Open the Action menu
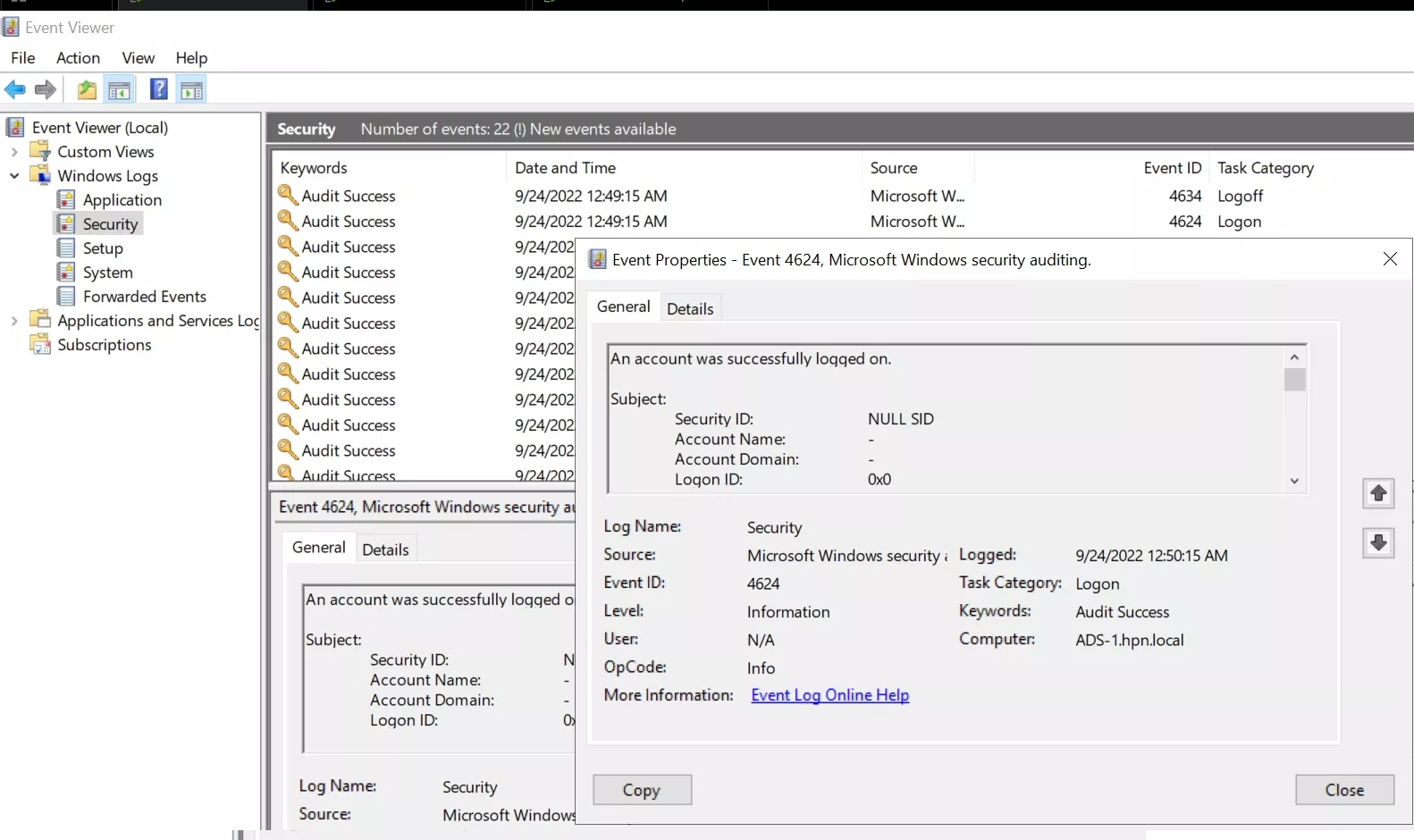Screen dimensions: 1414x840 (78, 58)
